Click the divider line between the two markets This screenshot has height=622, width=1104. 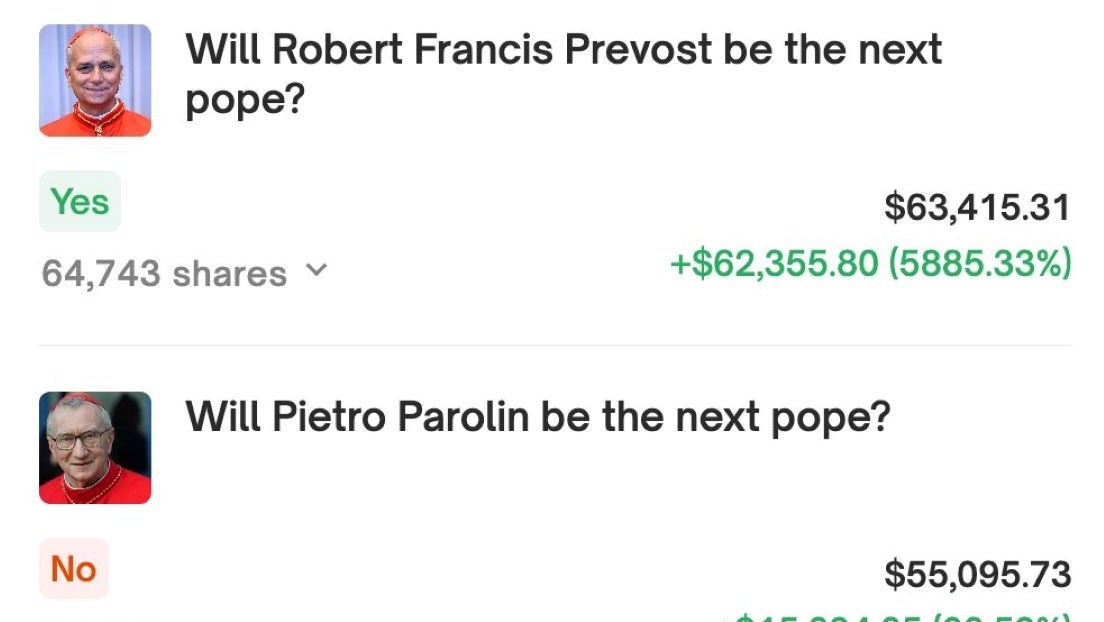point(556,346)
